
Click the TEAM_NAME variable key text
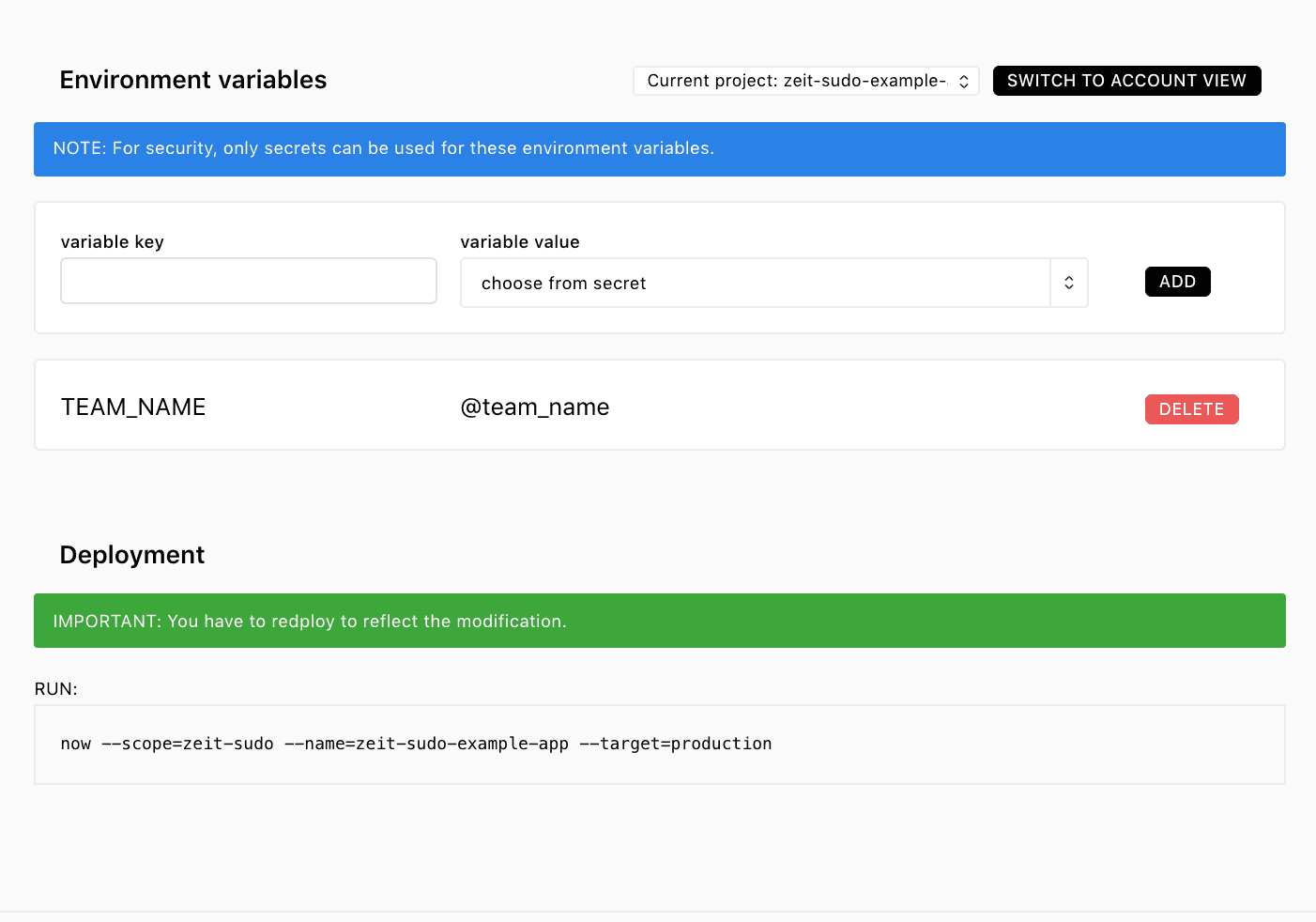(133, 407)
